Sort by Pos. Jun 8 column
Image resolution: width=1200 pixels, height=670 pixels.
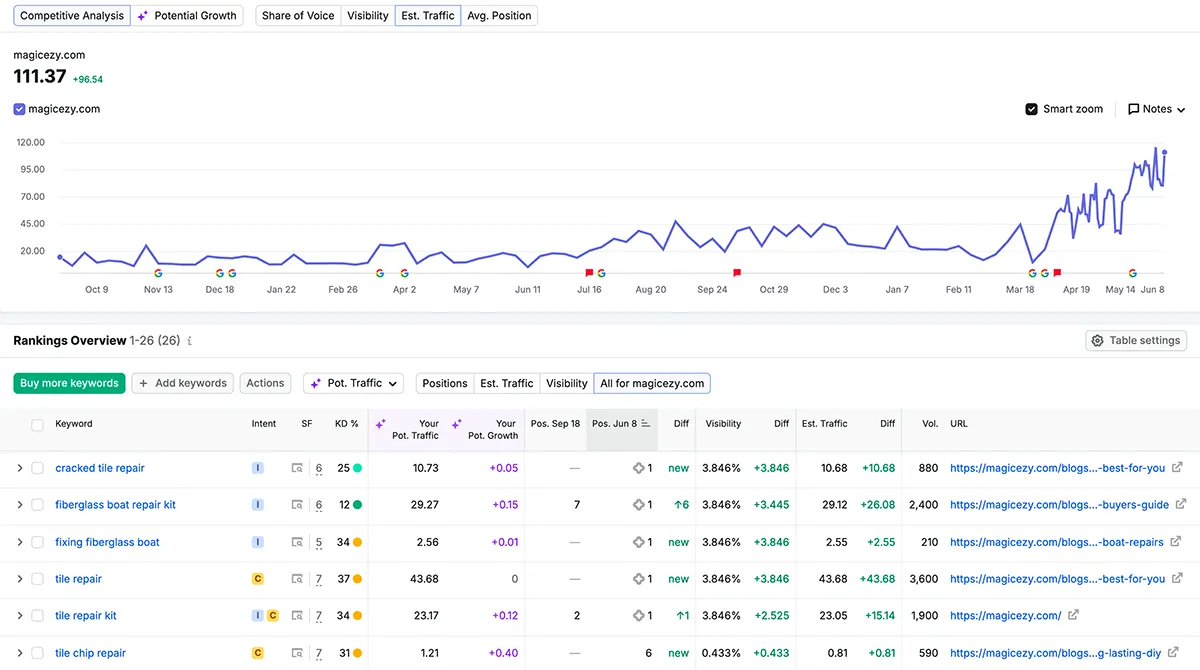click(x=621, y=424)
